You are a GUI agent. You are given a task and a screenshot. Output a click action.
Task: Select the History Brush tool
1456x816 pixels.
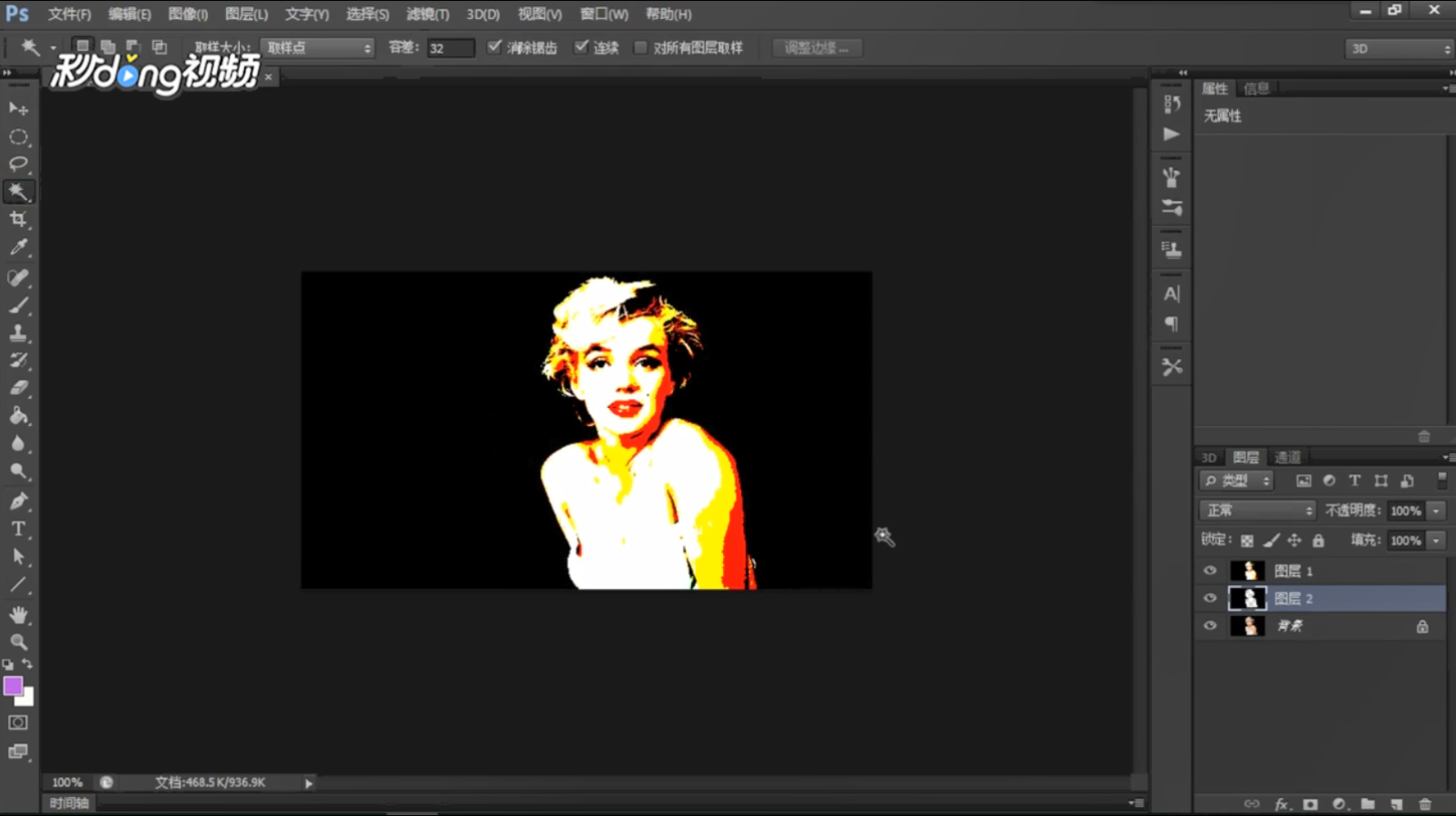coord(18,360)
